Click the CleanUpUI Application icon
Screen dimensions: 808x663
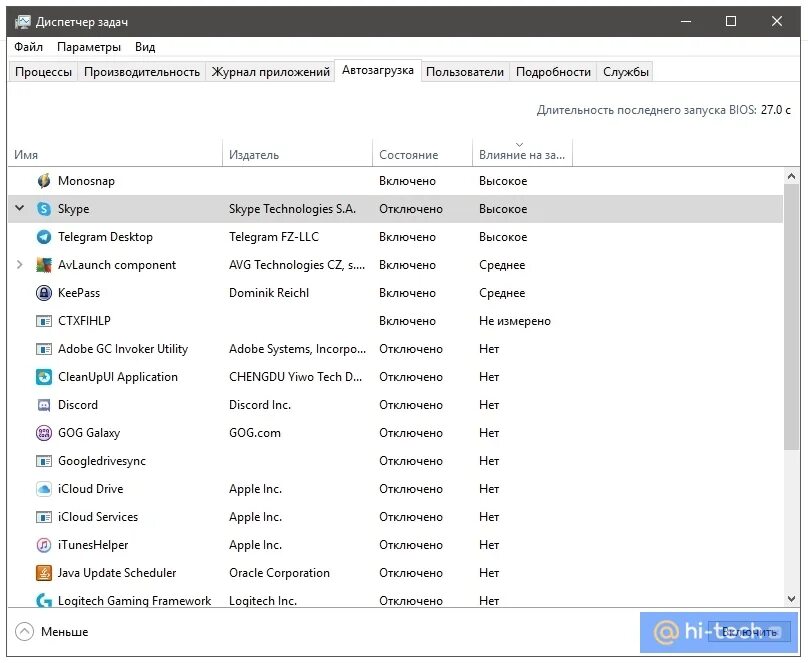(x=44, y=377)
